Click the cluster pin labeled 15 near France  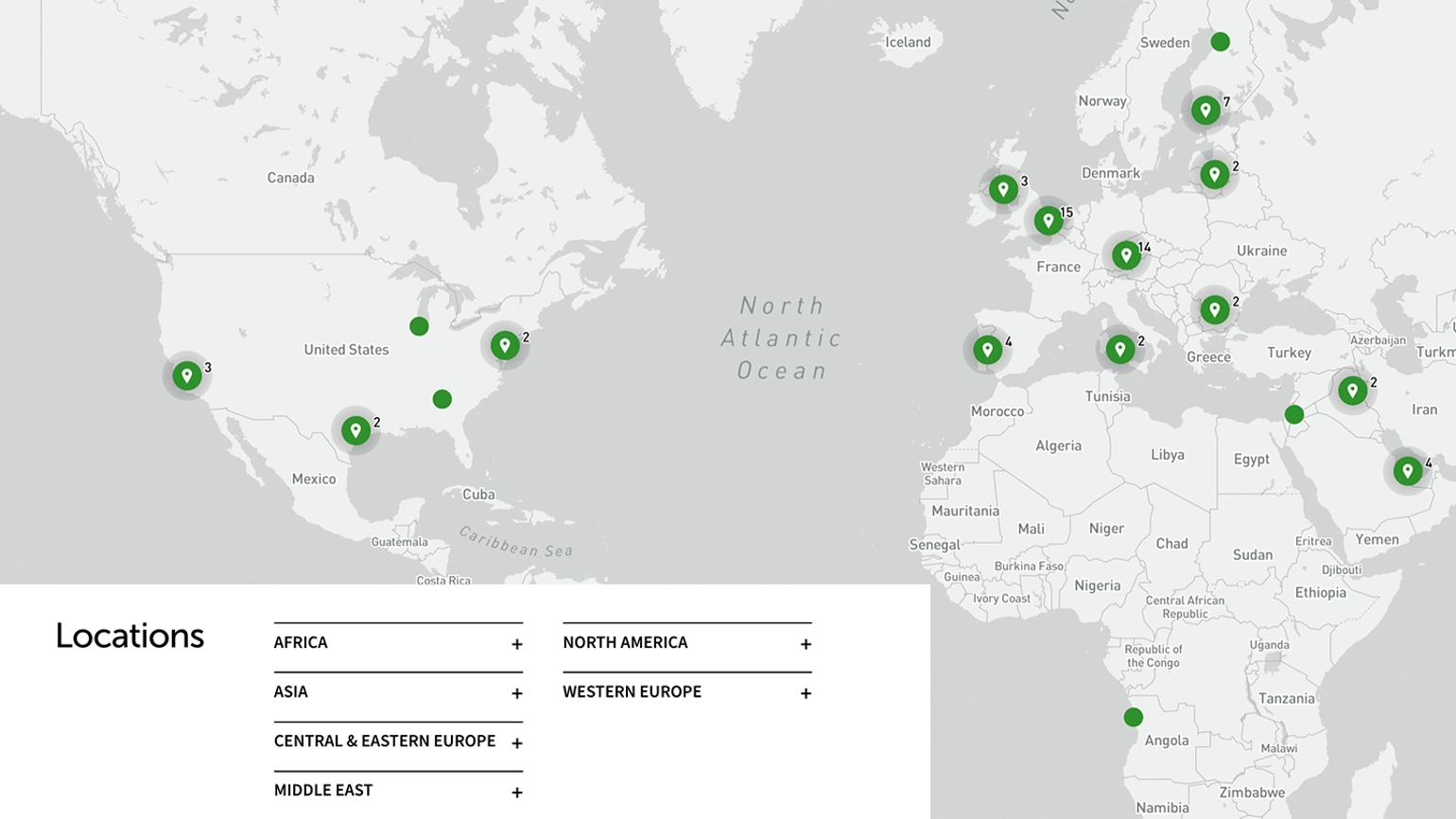coord(1048,220)
